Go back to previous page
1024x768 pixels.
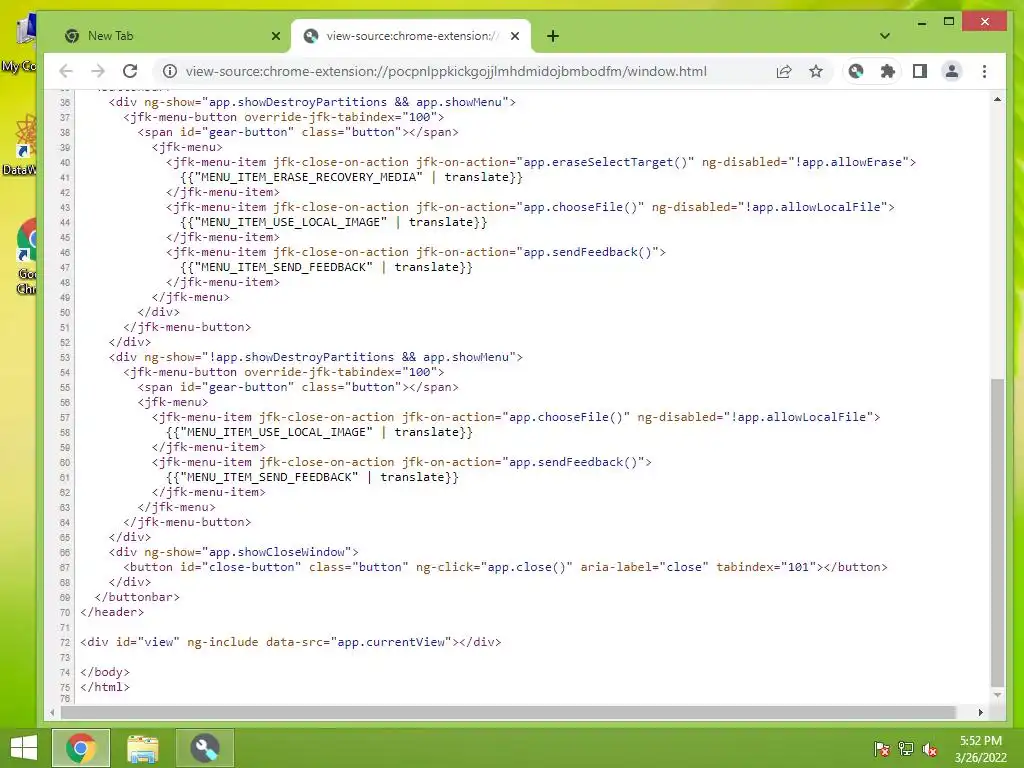(x=66, y=71)
